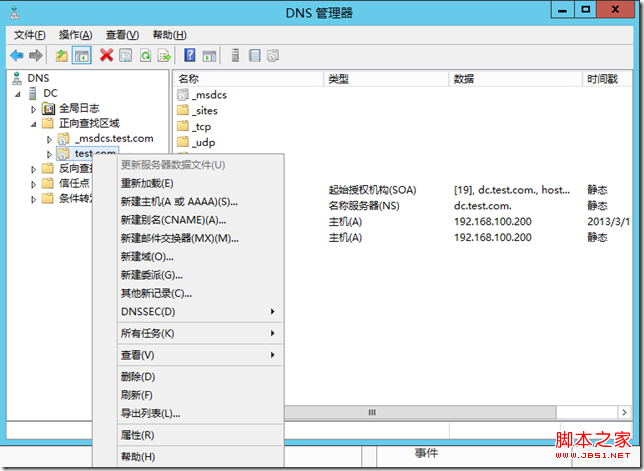Viewport: 644px width, 471px height.
Task: Open the 操作(A) menu
Action: coord(76,35)
